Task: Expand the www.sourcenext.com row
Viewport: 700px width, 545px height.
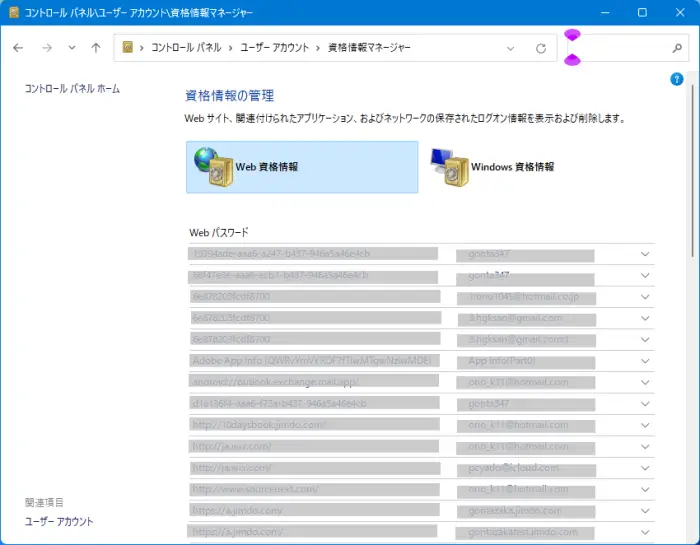Action: (645, 490)
